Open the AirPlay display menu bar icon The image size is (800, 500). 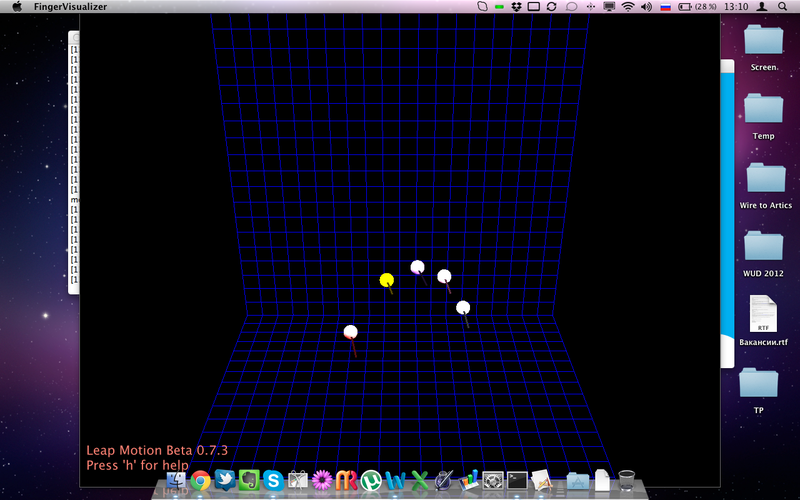tap(609, 7)
